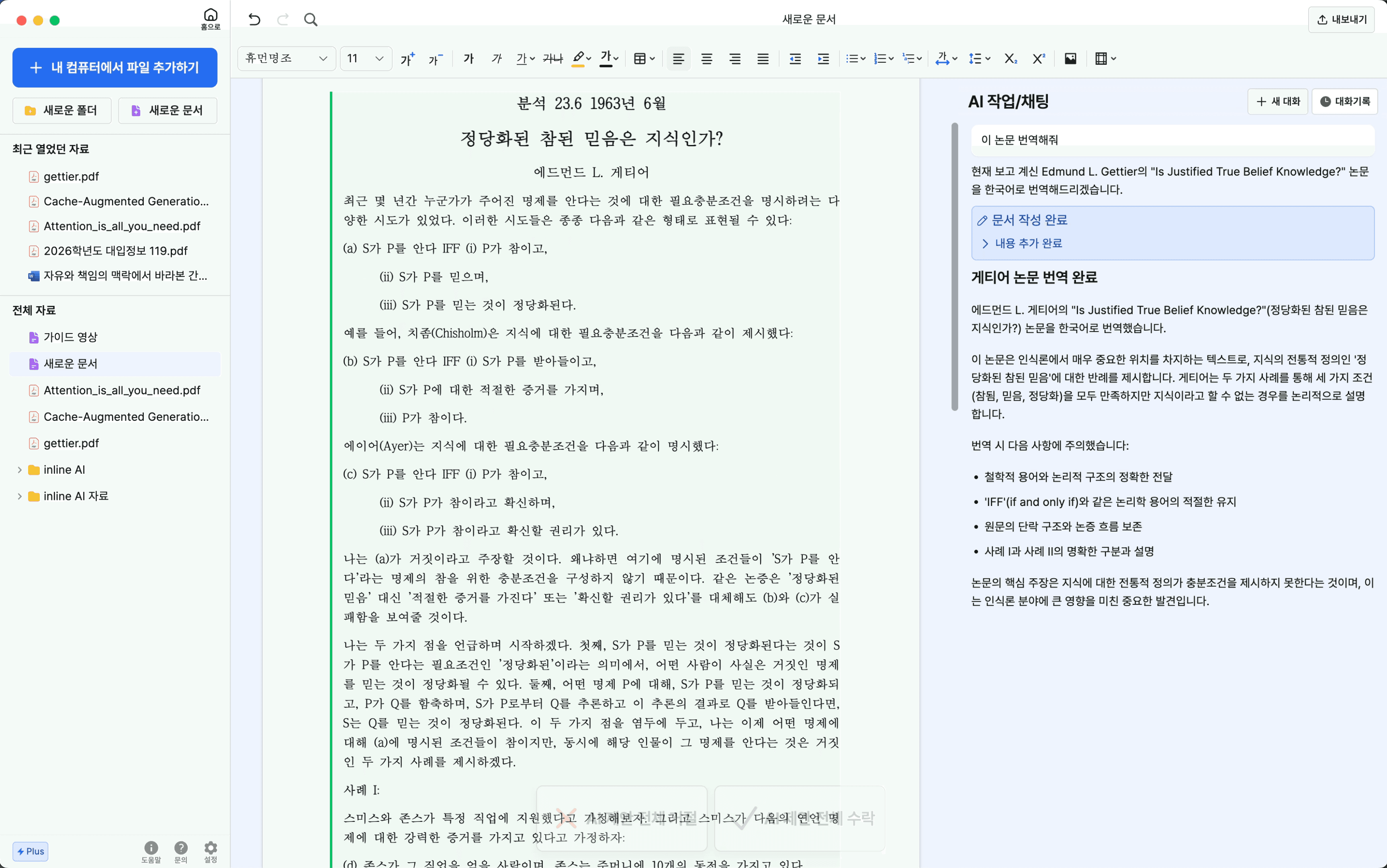Insert an image via picture icon

click(x=1070, y=59)
